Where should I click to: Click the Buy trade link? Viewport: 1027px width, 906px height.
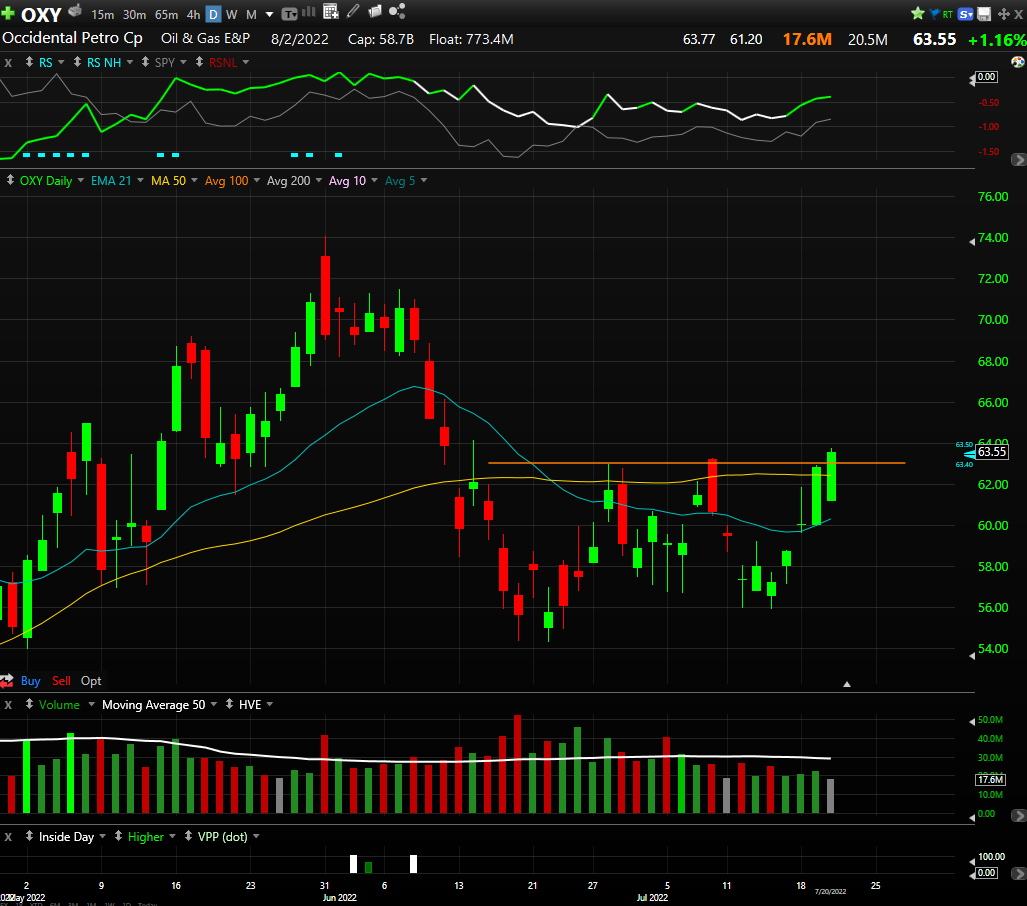tap(30, 681)
